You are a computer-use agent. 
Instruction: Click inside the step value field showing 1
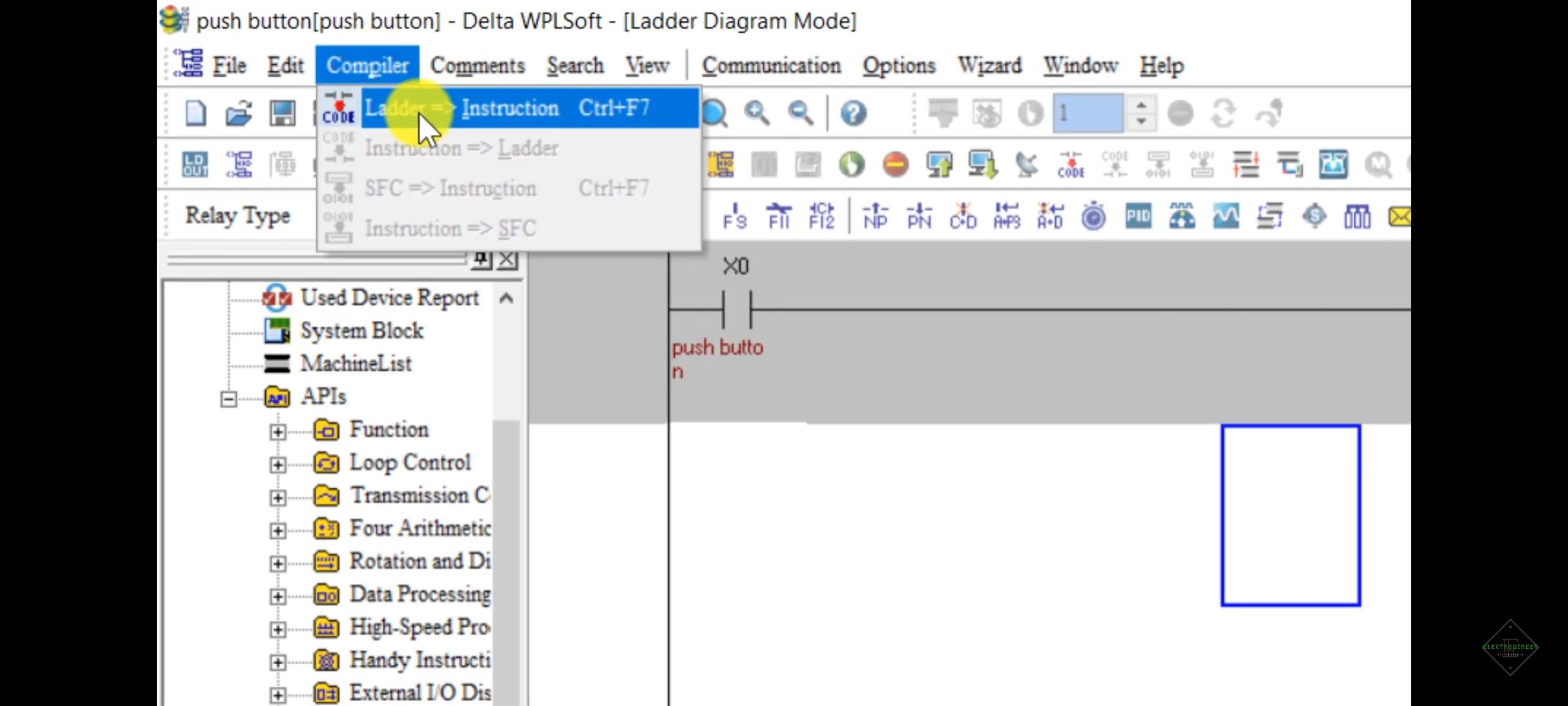point(1088,112)
